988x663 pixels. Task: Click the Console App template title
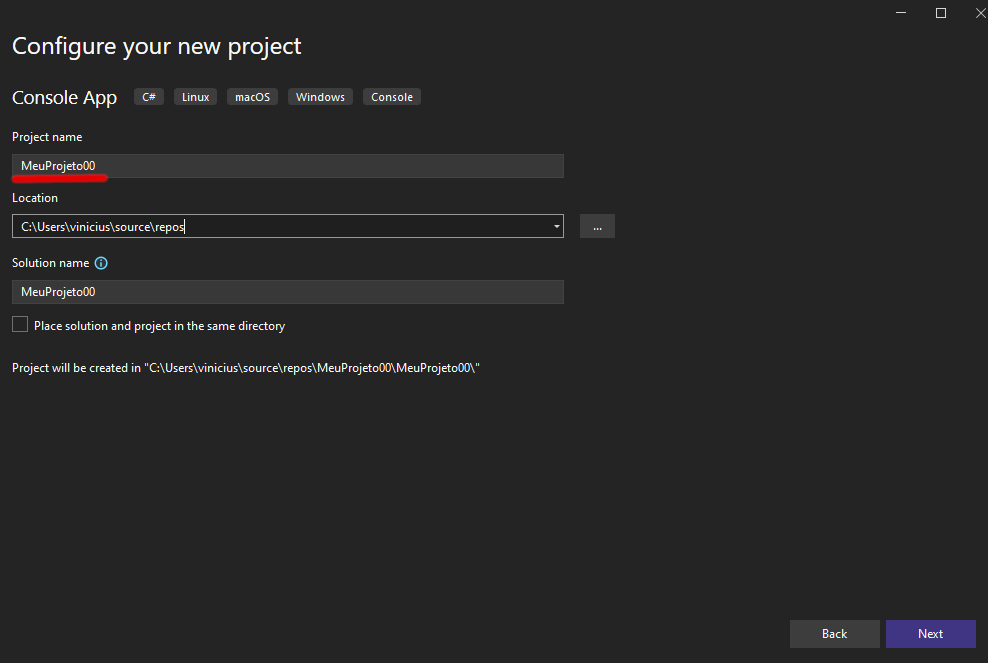pyautogui.click(x=64, y=97)
